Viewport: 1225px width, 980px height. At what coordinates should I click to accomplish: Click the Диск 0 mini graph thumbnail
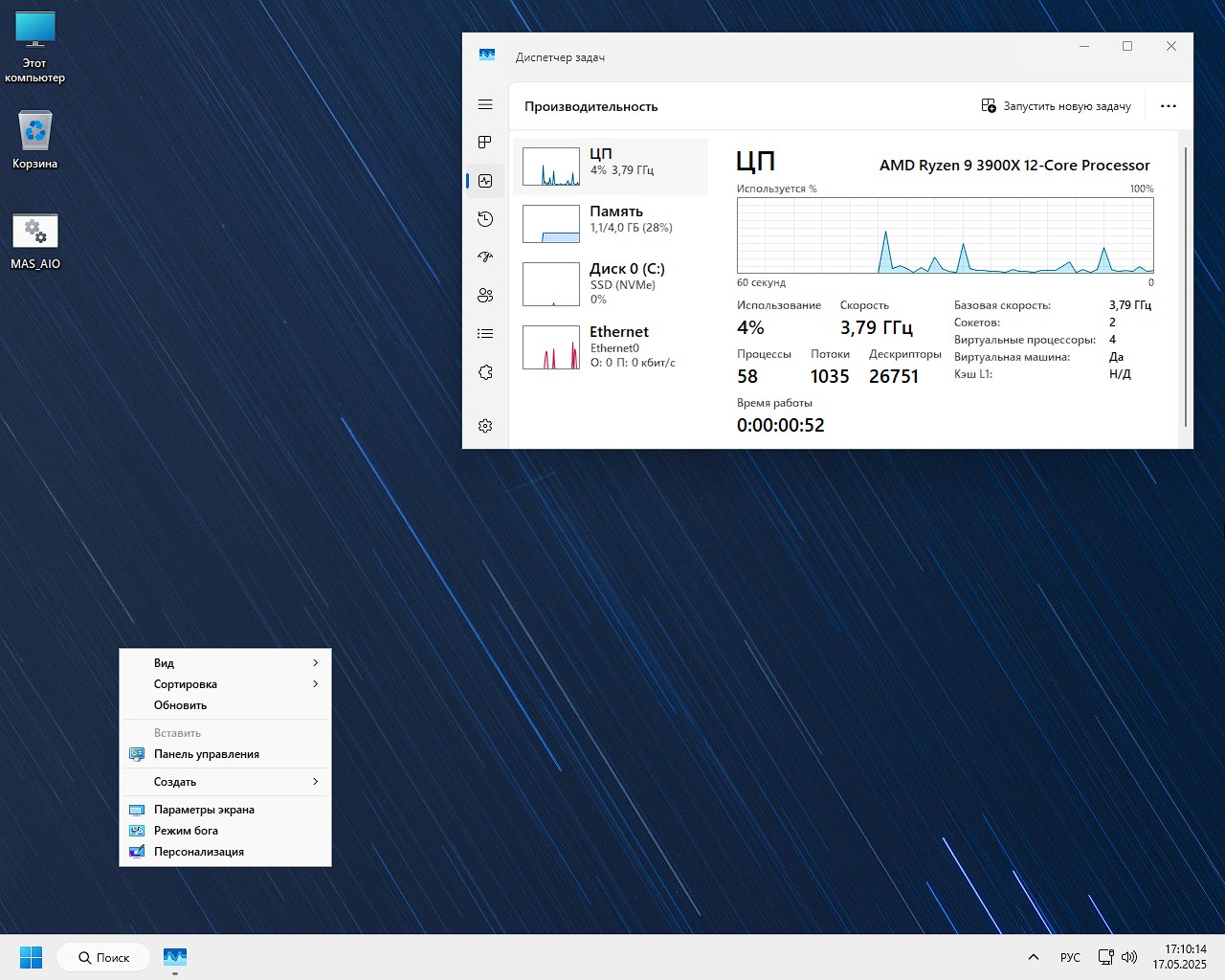551,284
